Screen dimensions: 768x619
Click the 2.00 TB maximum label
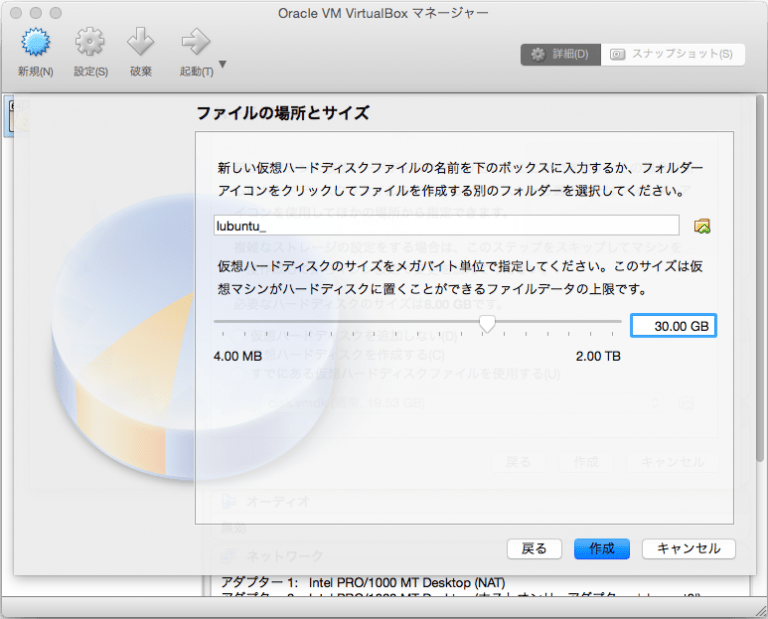(598, 356)
